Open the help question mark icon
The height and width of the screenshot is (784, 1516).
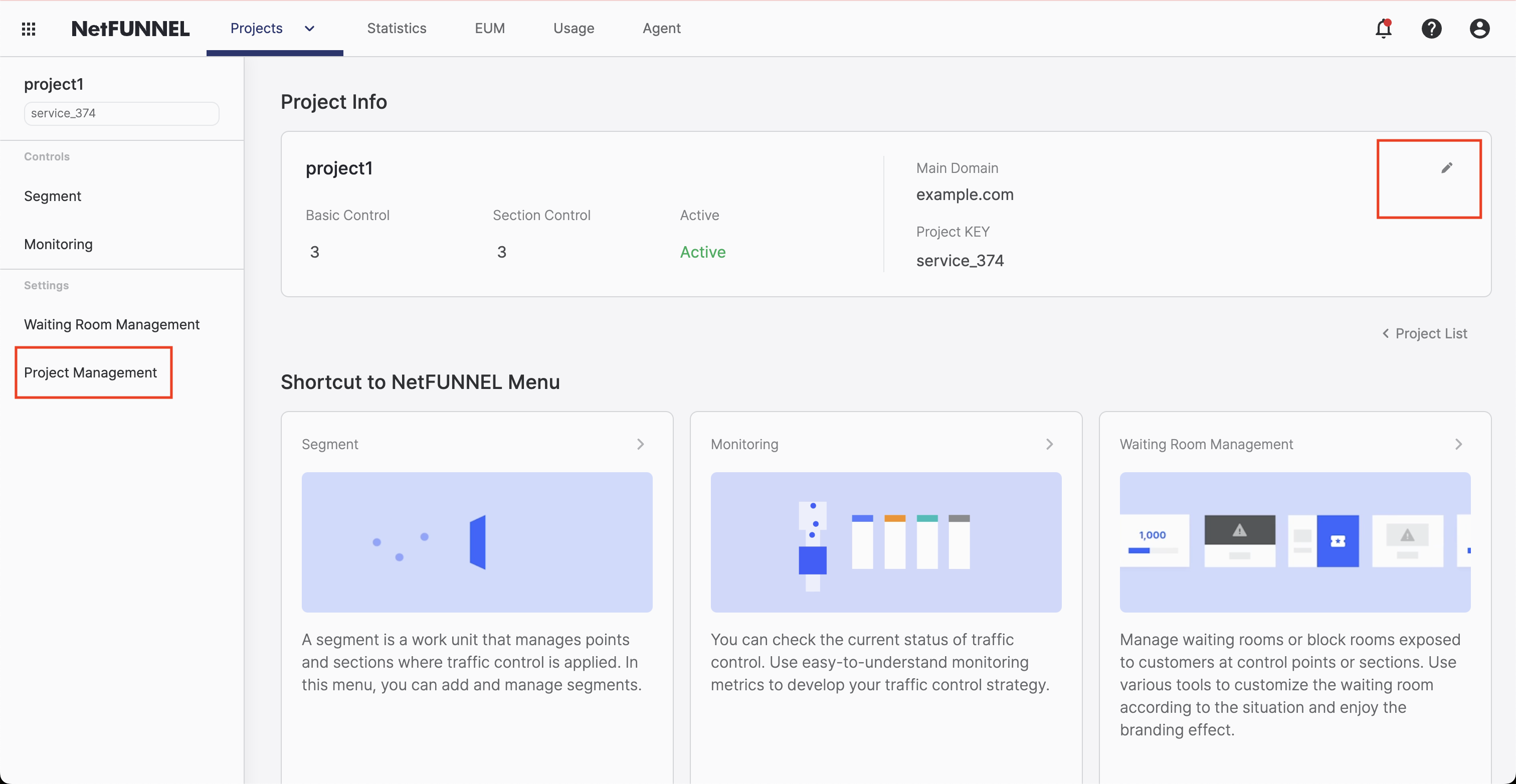point(1431,28)
